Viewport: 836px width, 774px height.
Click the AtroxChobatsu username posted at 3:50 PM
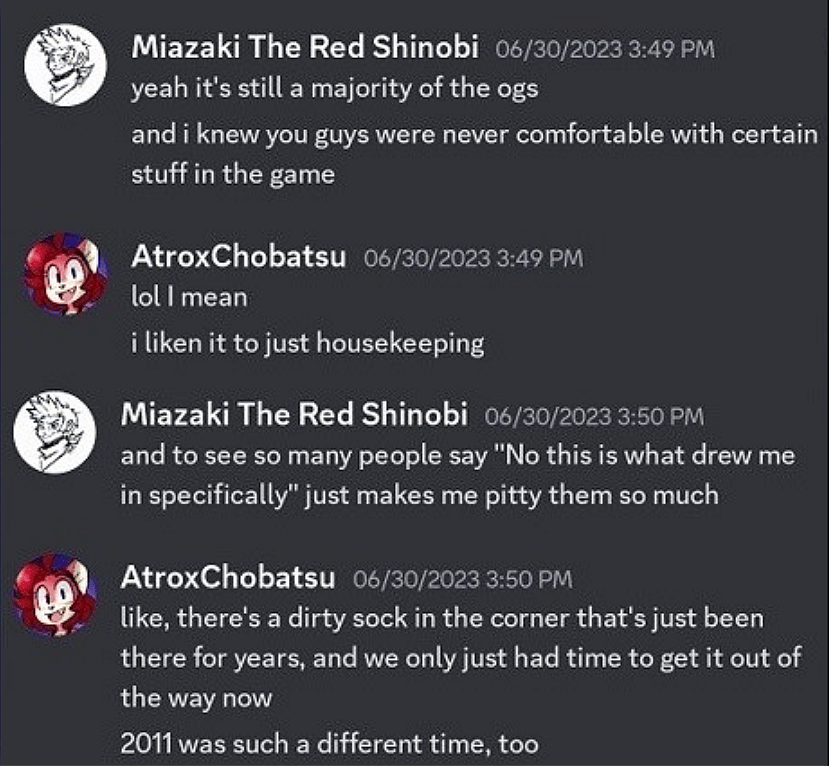[x=227, y=577]
